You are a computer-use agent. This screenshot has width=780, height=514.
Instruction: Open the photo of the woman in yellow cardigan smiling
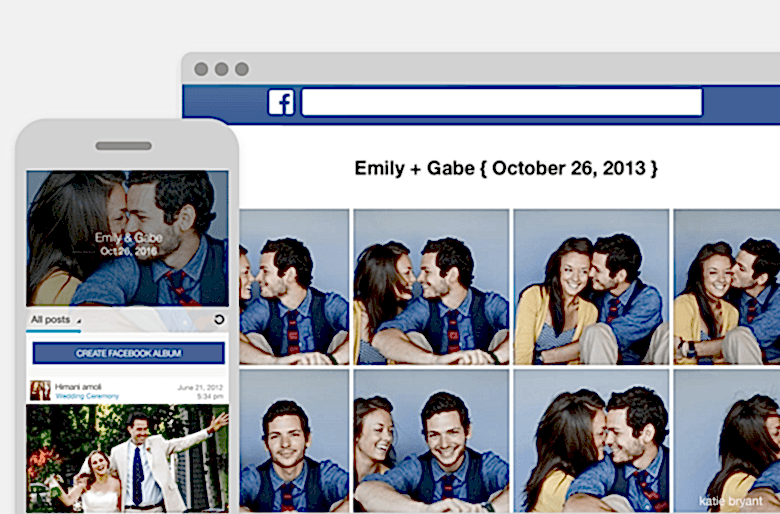click(591, 287)
